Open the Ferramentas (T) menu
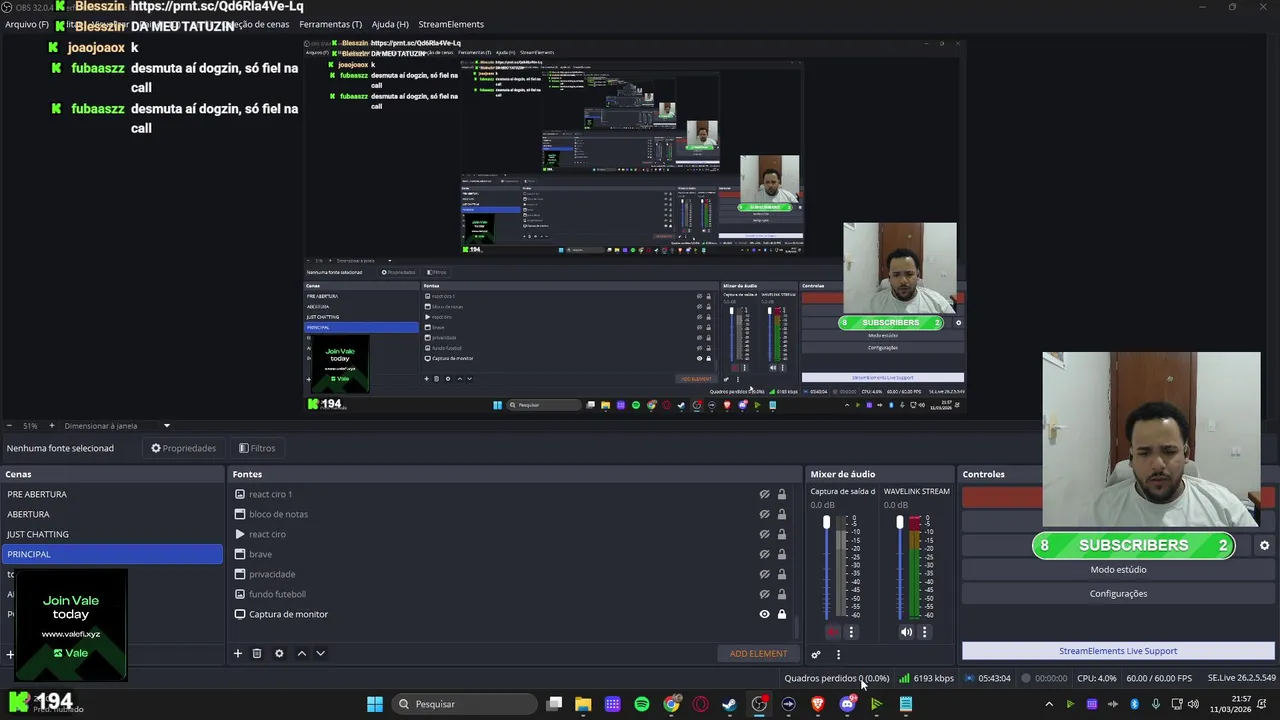 coord(331,24)
